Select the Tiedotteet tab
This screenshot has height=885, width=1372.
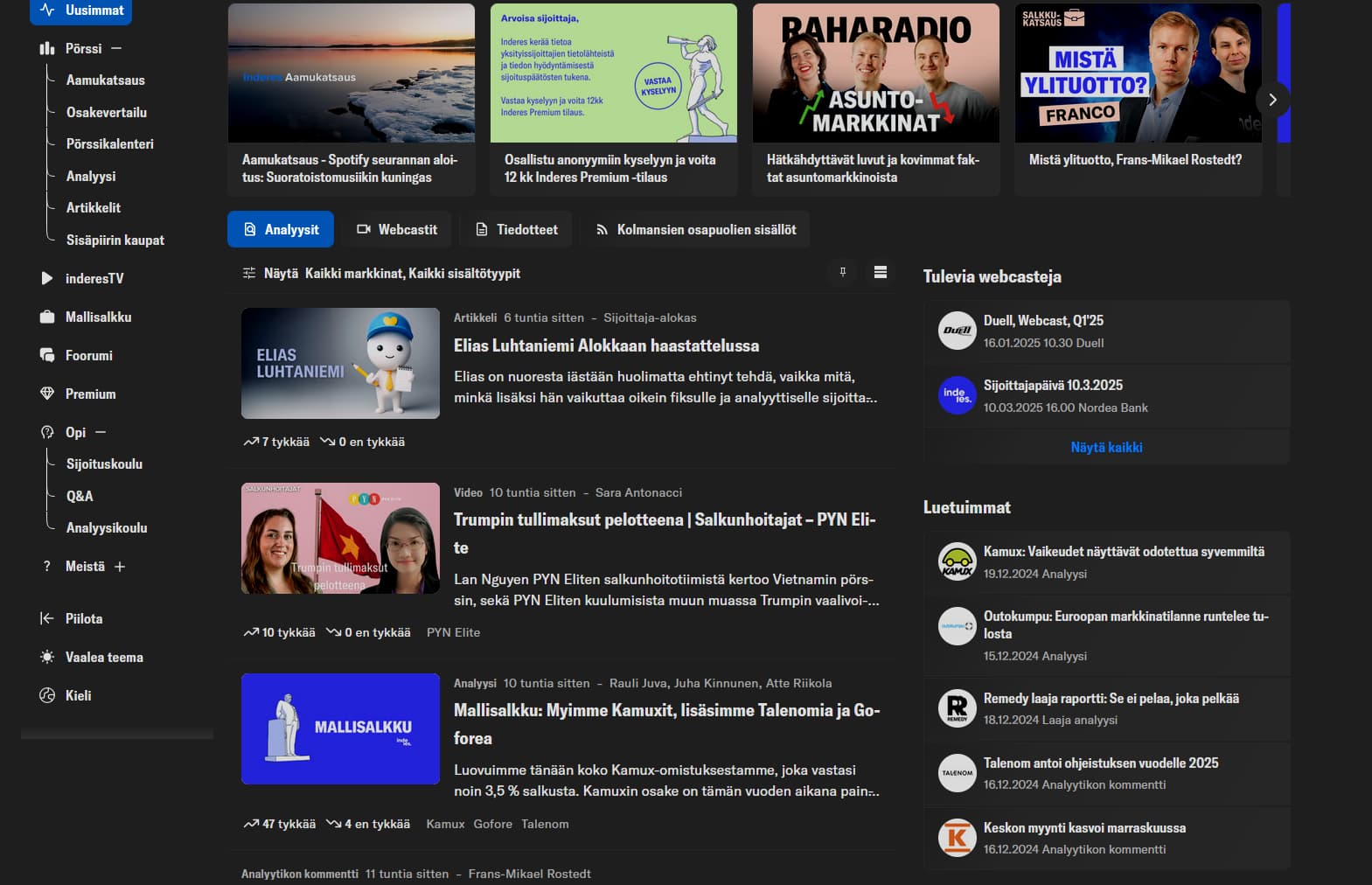(x=516, y=230)
